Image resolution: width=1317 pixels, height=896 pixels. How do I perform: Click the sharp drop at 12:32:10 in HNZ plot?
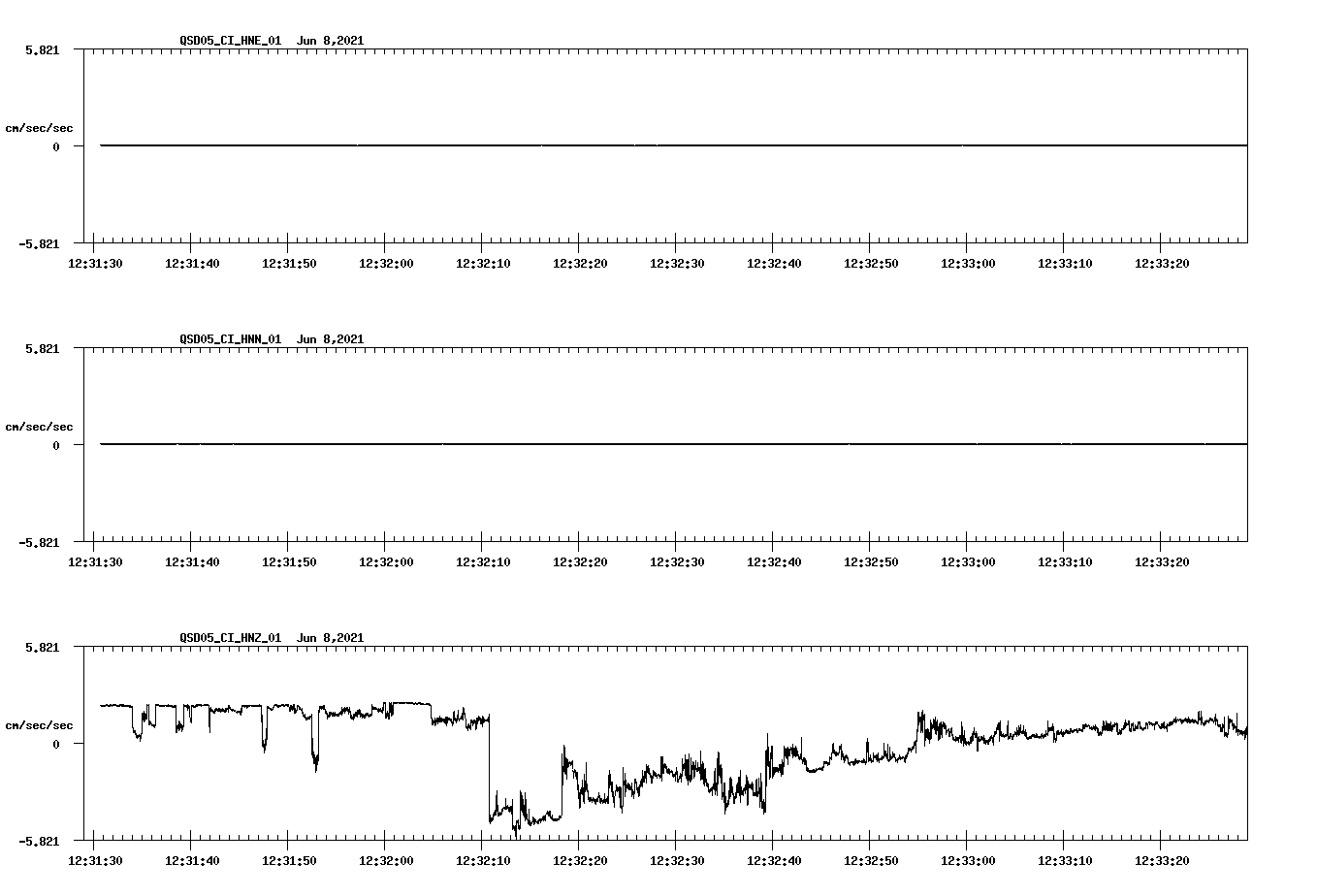pyautogui.click(x=490, y=771)
